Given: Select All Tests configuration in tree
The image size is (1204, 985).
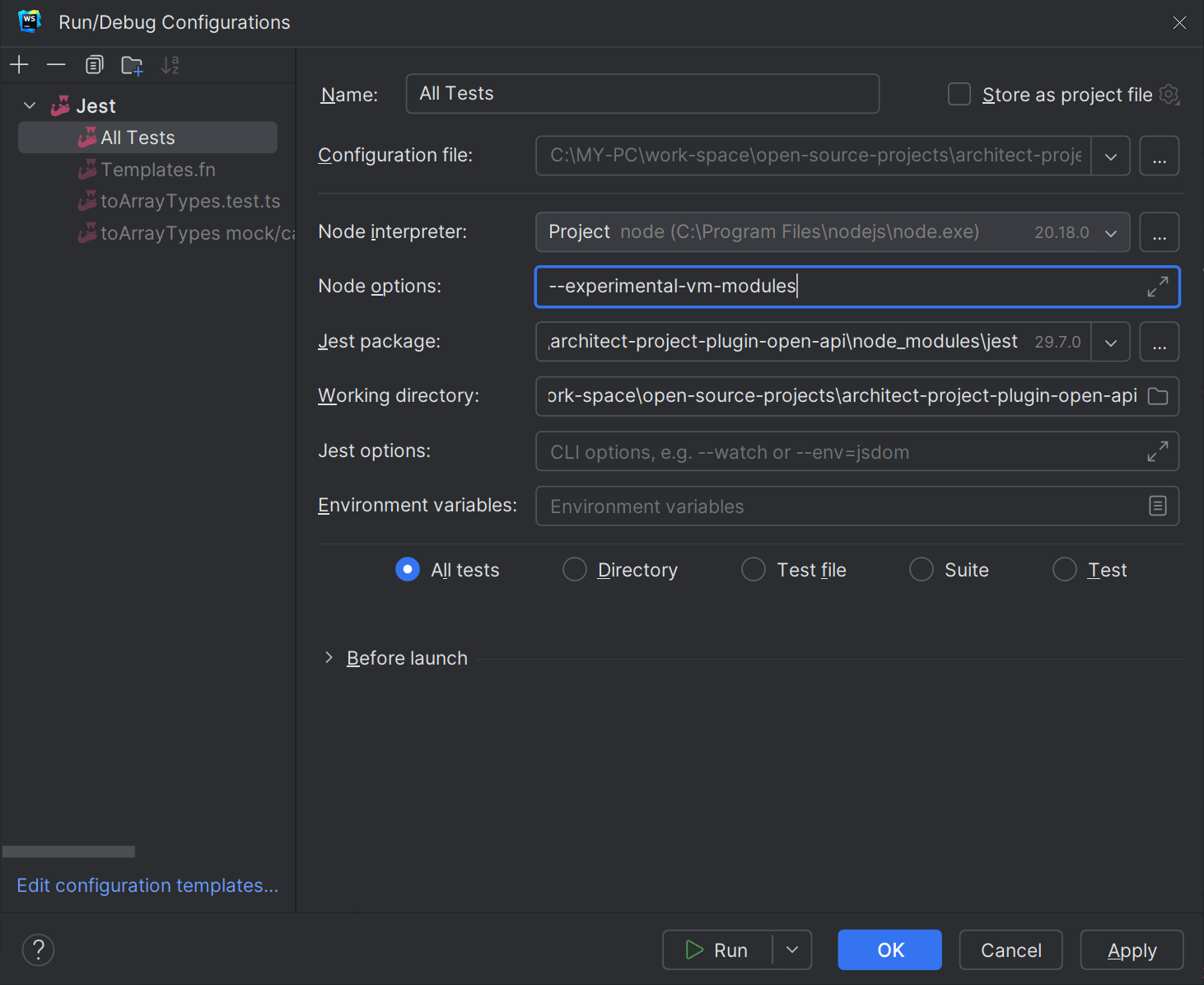Looking at the screenshot, I should tap(147, 138).
